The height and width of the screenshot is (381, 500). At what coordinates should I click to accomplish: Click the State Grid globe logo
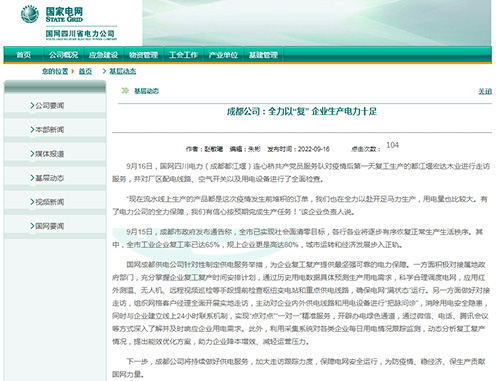(x=29, y=14)
